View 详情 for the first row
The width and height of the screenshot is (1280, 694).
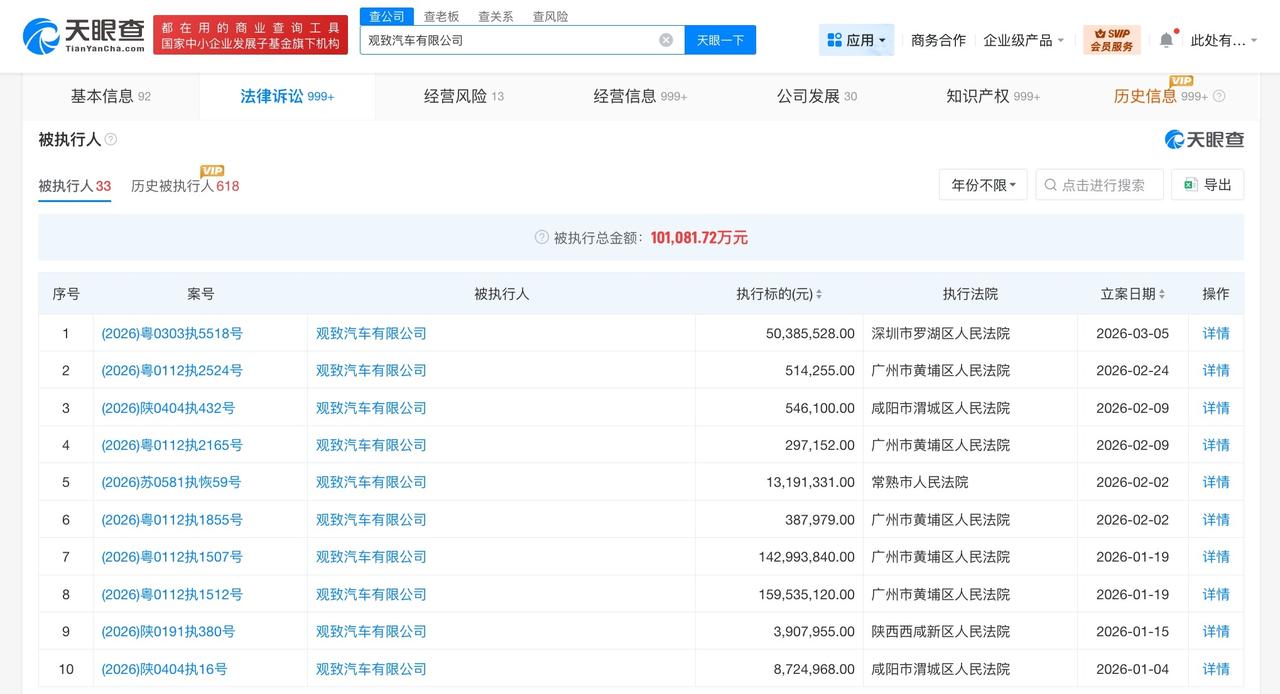pyautogui.click(x=1216, y=333)
